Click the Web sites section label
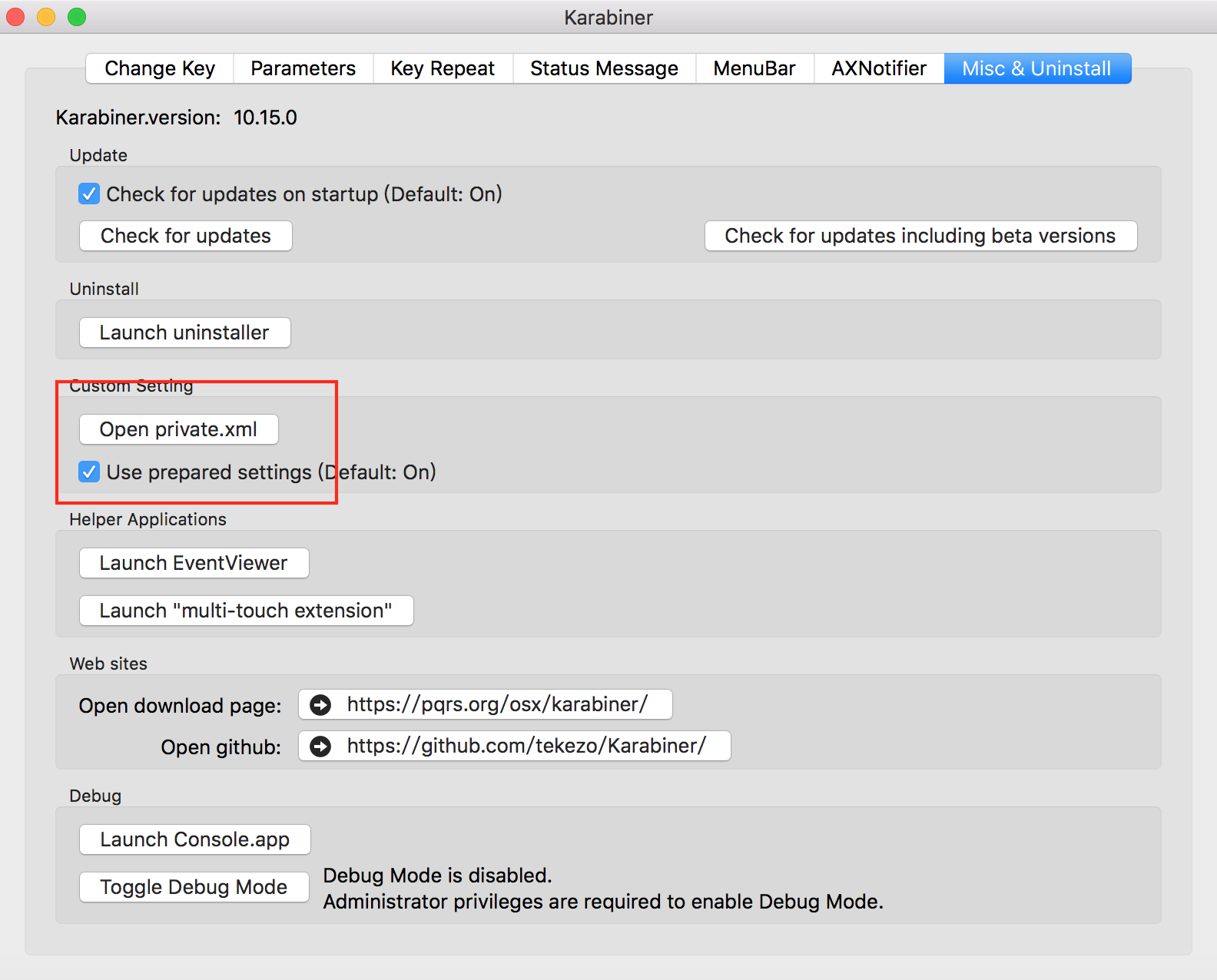Image resolution: width=1217 pixels, height=980 pixels. 108,664
